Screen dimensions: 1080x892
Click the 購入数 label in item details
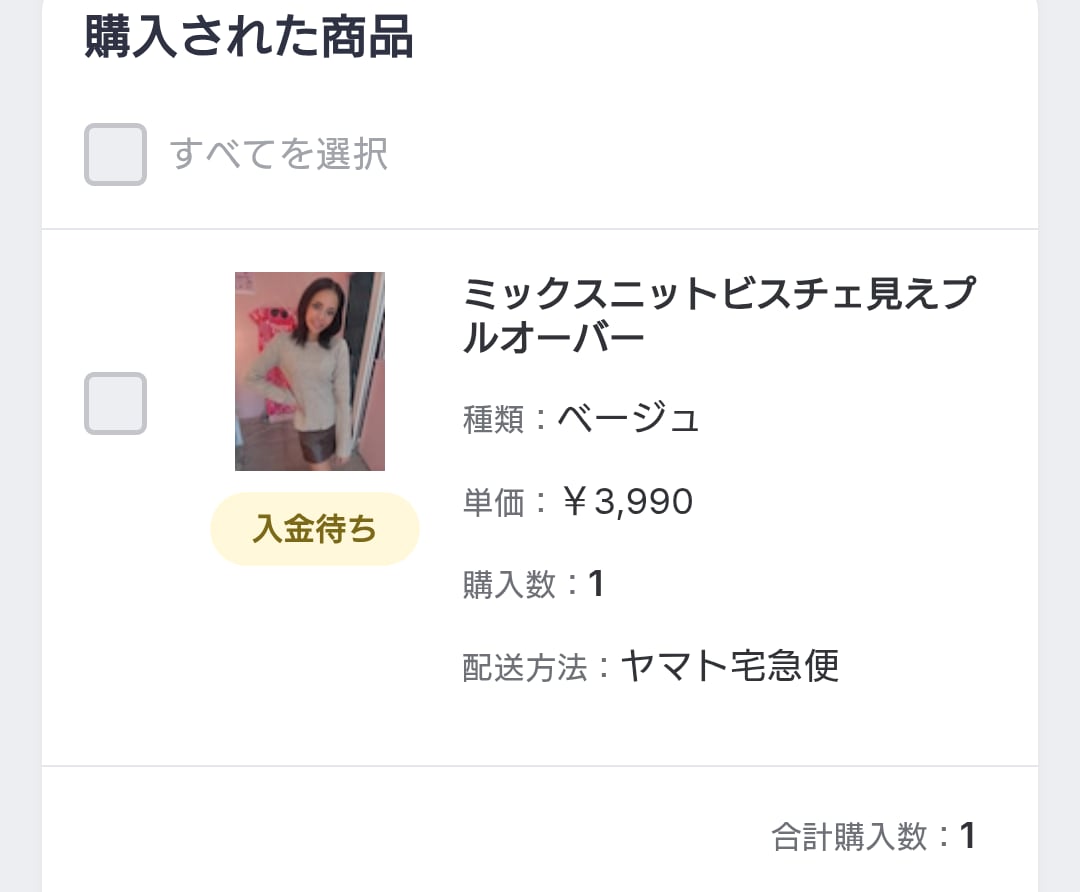point(509,585)
